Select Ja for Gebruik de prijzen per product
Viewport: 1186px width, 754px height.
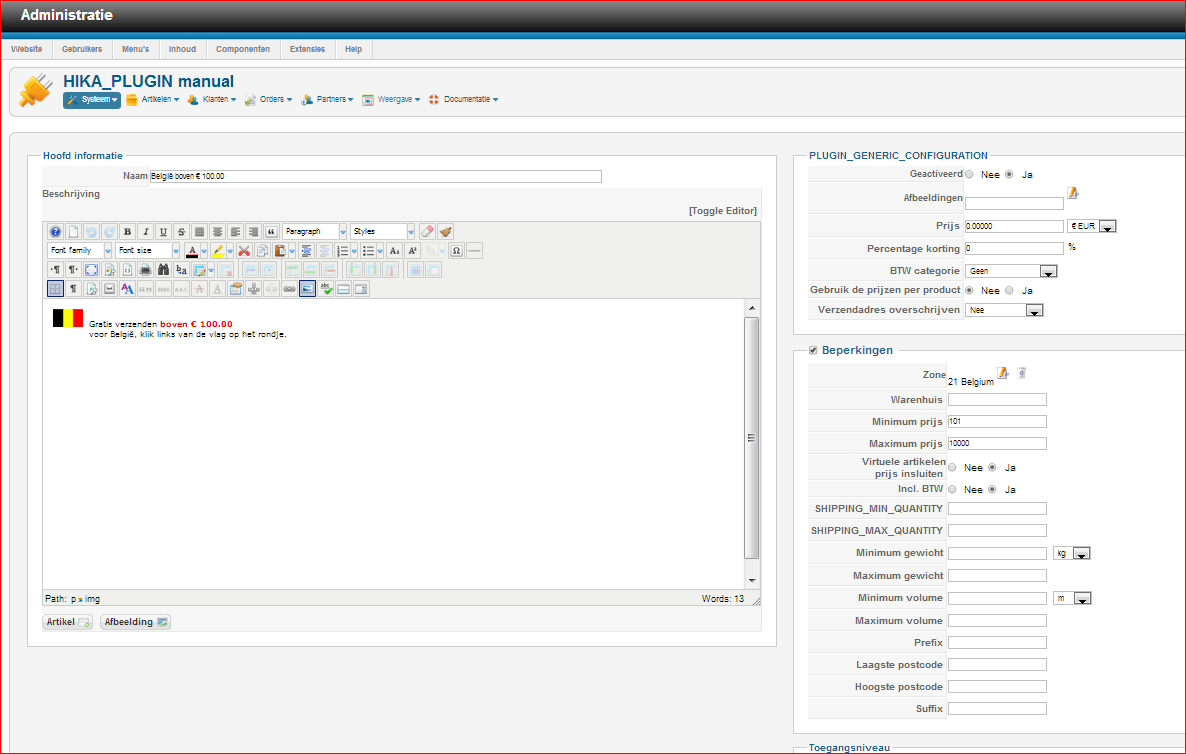pyautogui.click(x=1008, y=290)
